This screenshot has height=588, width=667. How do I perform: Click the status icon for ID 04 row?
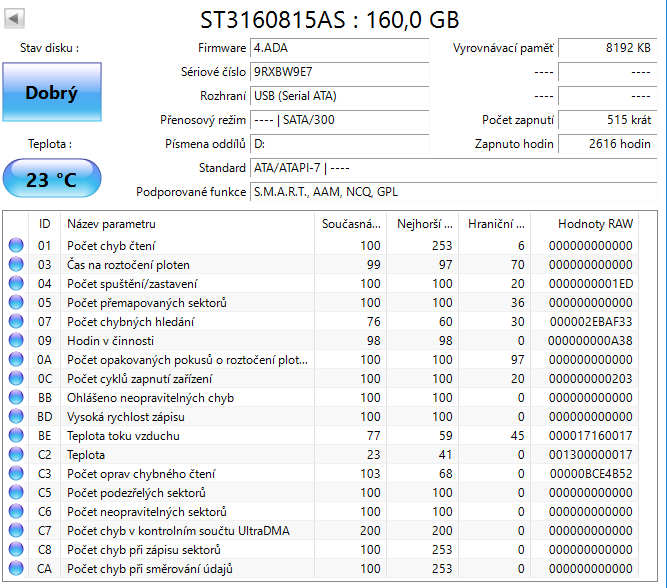point(16,283)
